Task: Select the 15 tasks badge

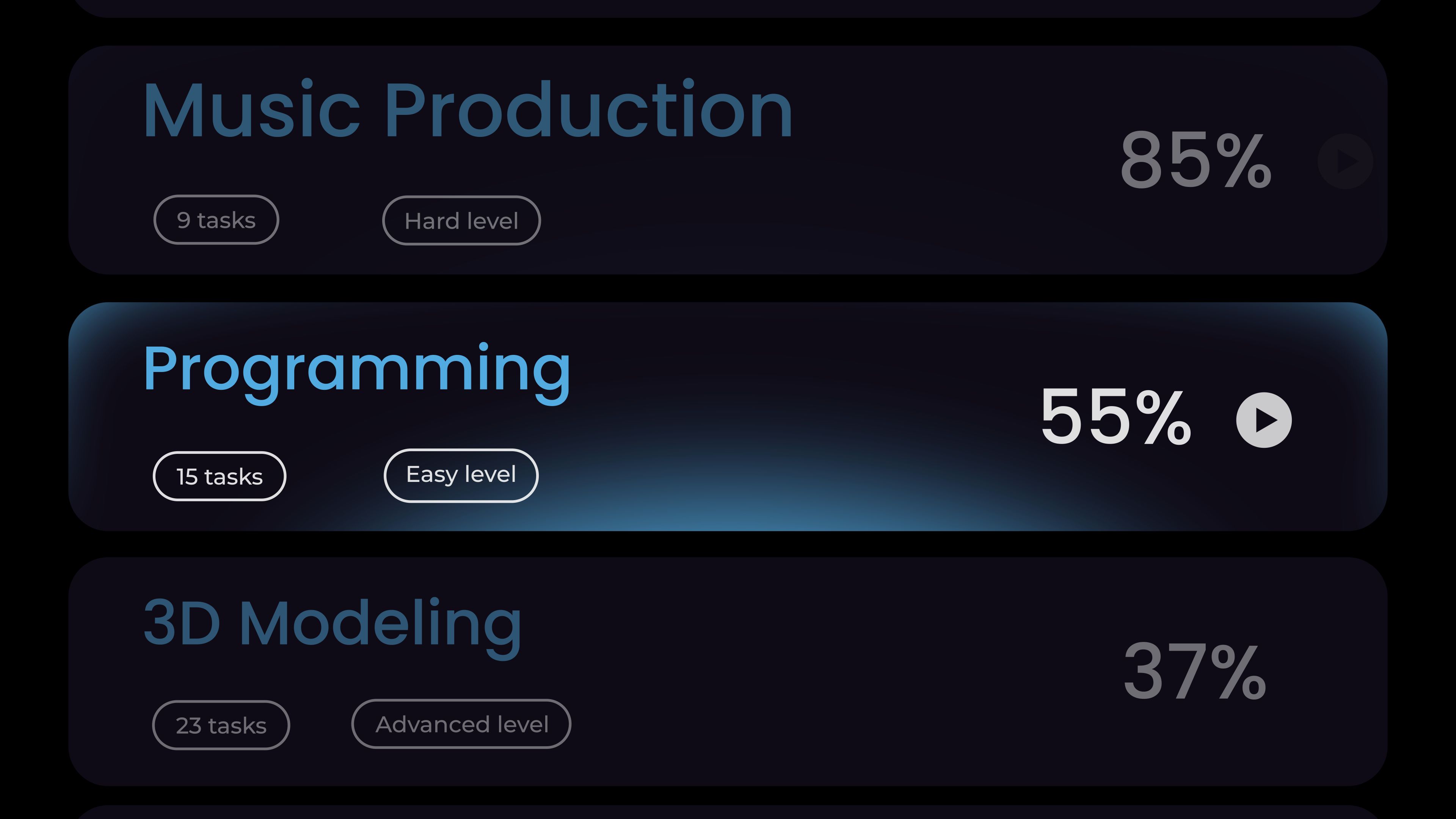Action: [x=219, y=477]
